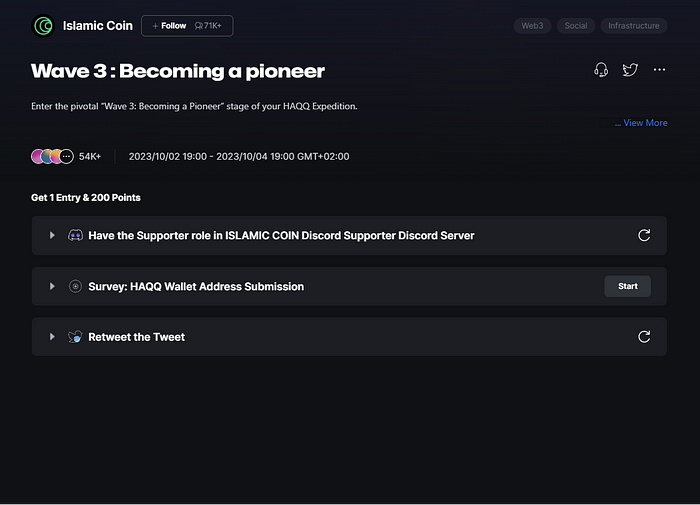700x505 pixels.
Task: Refresh the Discord Supporter role task
Action: click(x=644, y=235)
